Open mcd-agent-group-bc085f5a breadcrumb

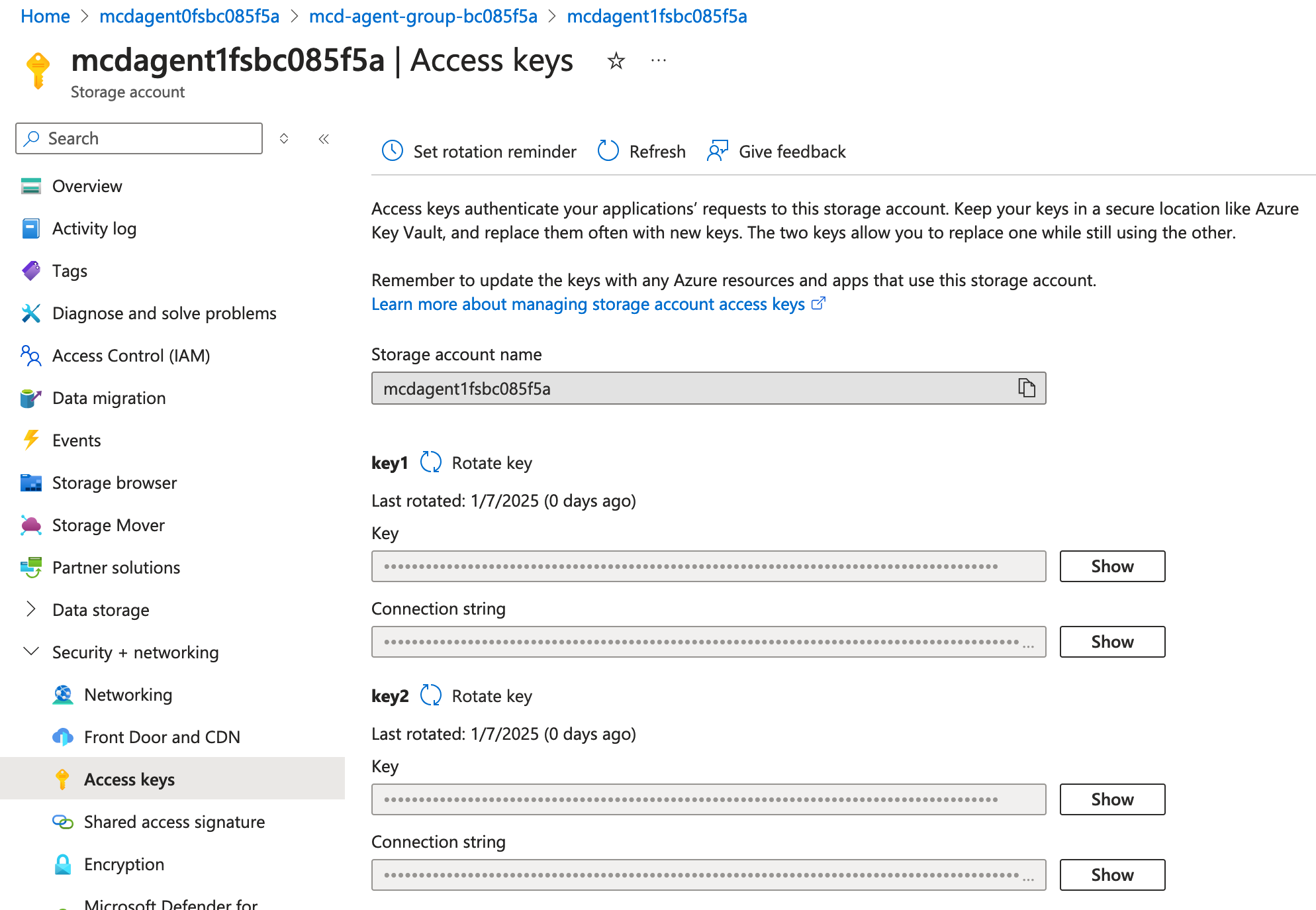[423, 17]
